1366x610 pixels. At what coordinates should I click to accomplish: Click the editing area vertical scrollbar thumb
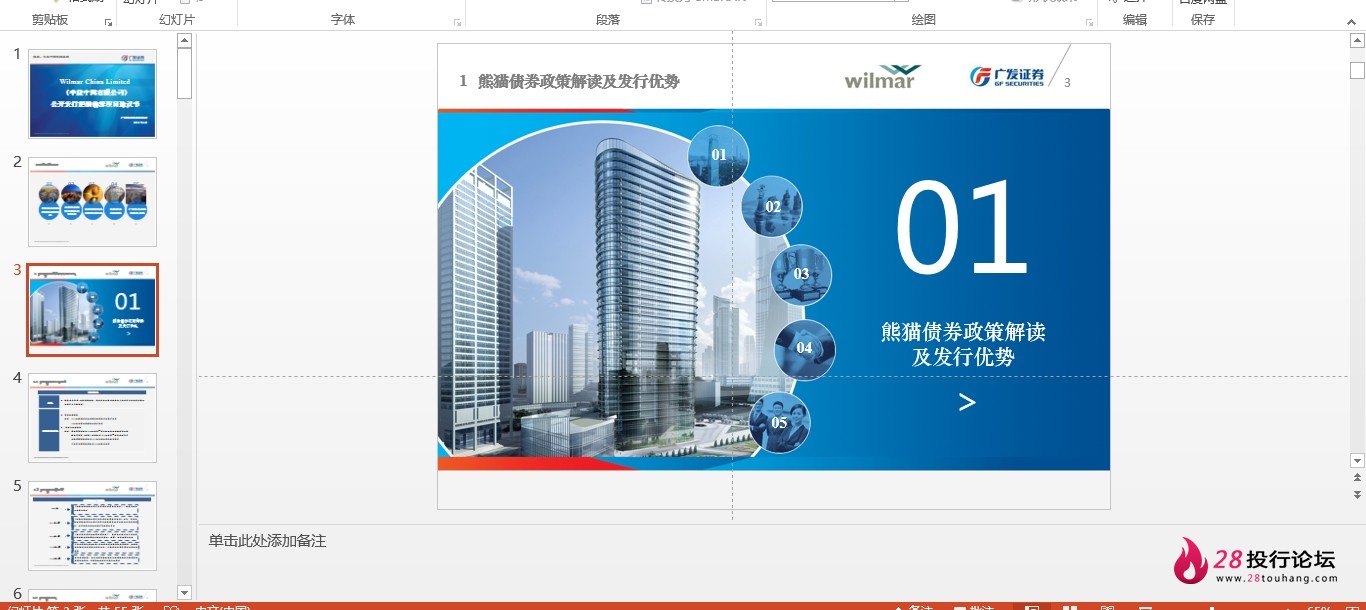pyautogui.click(x=1357, y=71)
